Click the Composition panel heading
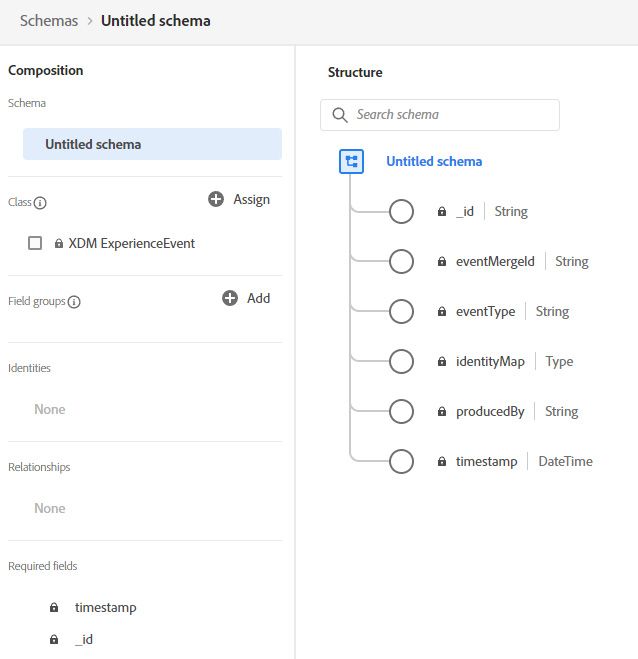The width and height of the screenshot is (638, 659). tap(45, 70)
